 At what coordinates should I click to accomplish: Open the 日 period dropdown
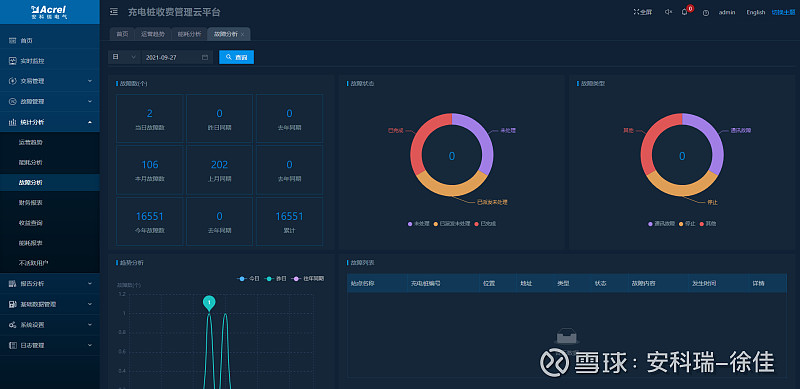124,57
